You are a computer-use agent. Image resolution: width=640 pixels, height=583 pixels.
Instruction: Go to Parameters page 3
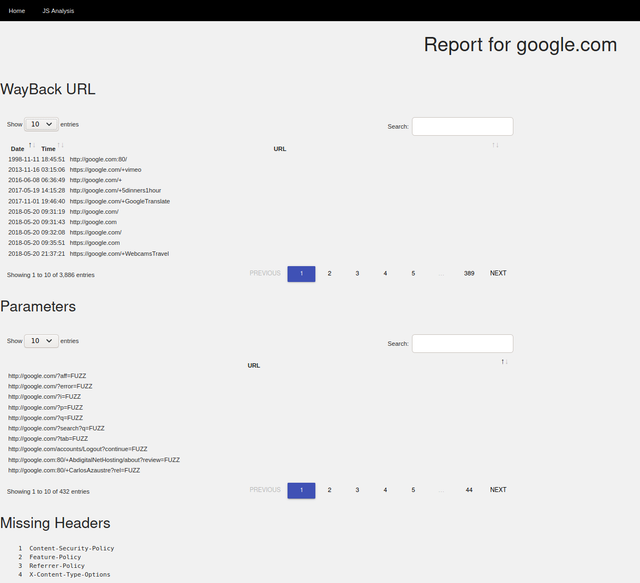[x=357, y=490]
